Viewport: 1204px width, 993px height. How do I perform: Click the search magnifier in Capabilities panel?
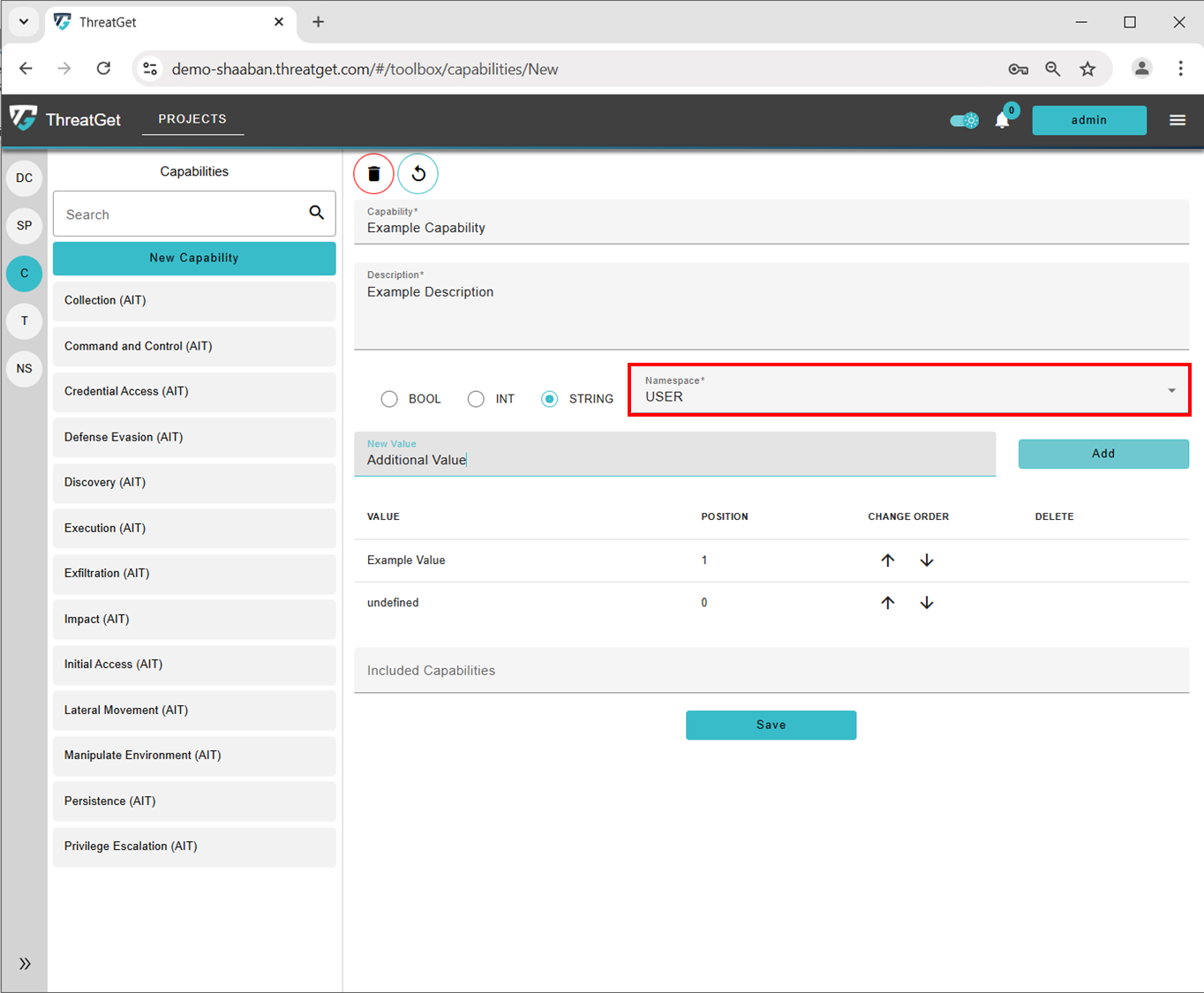pyautogui.click(x=316, y=213)
